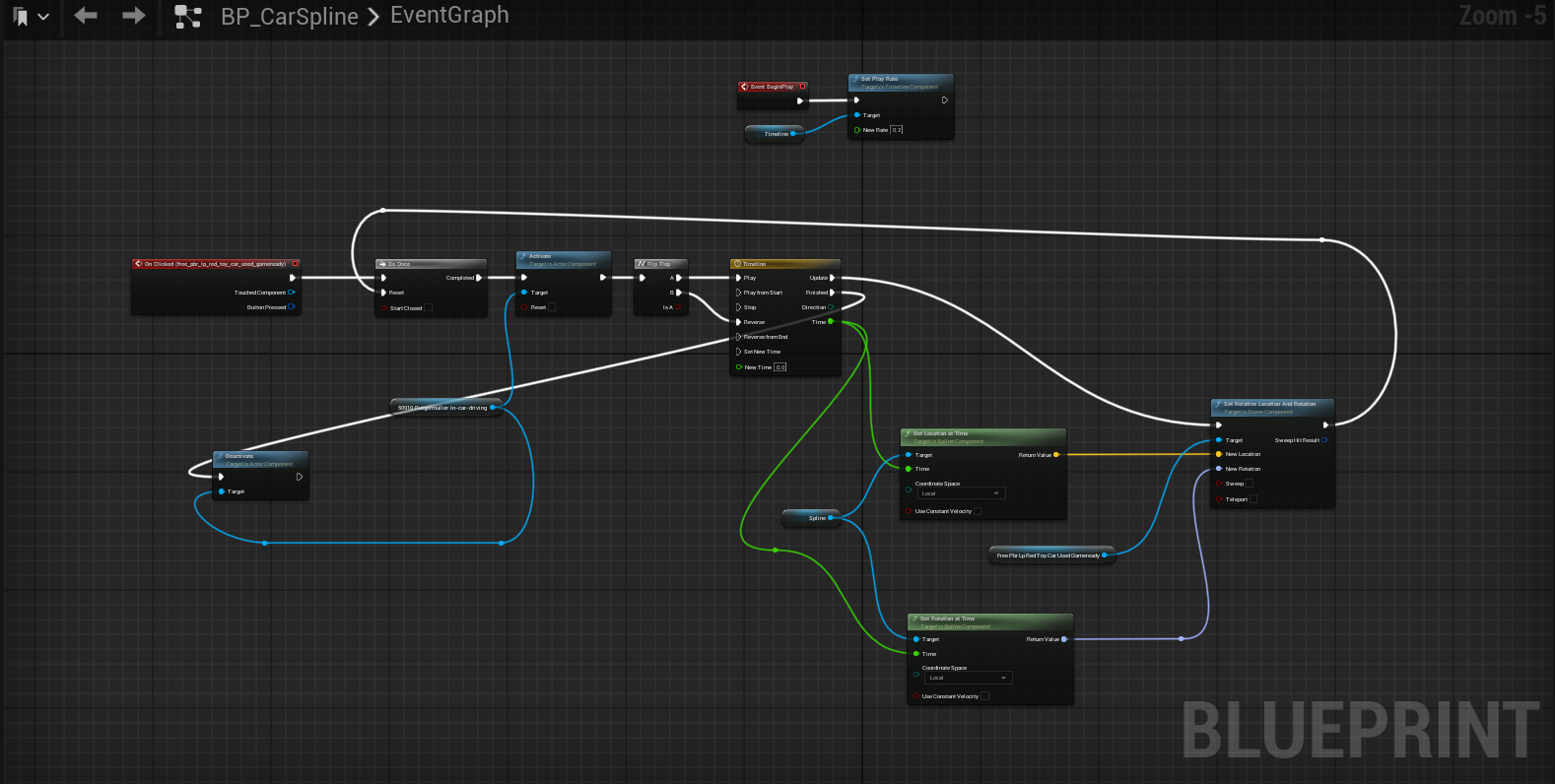This screenshot has height=784, width=1555.
Task: Click the yellow Return Value pin on Get Location
Action: pyautogui.click(x=1056, y=455)
